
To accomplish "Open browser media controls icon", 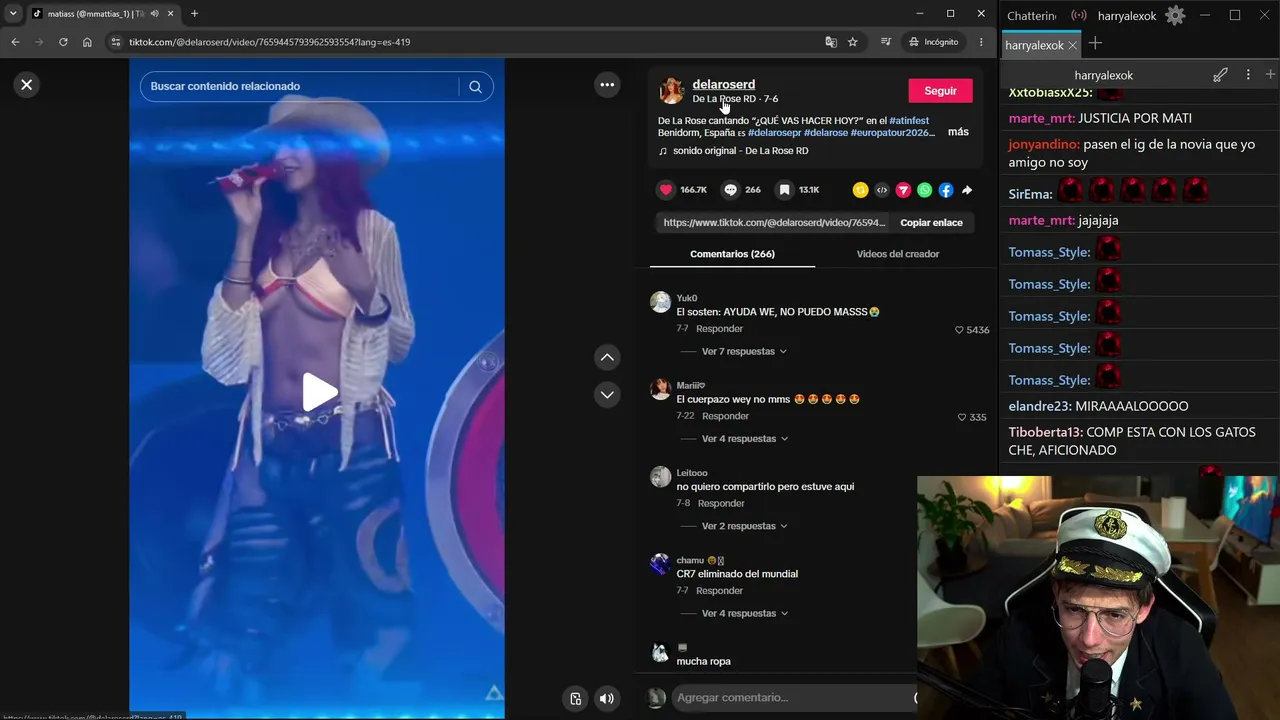I will [886, 42].
